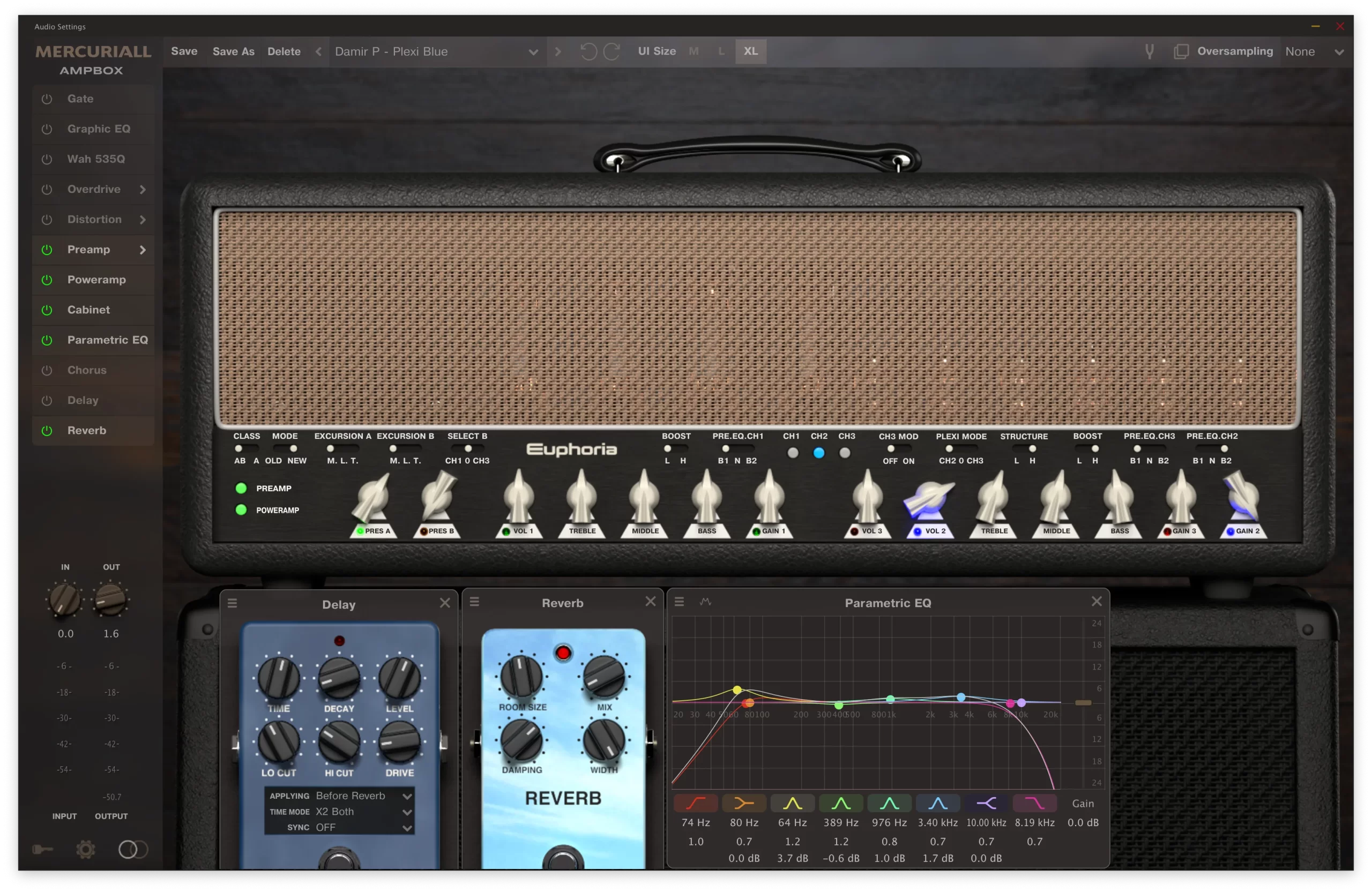Toggle the Cabinet power icon

coord(47,310)
